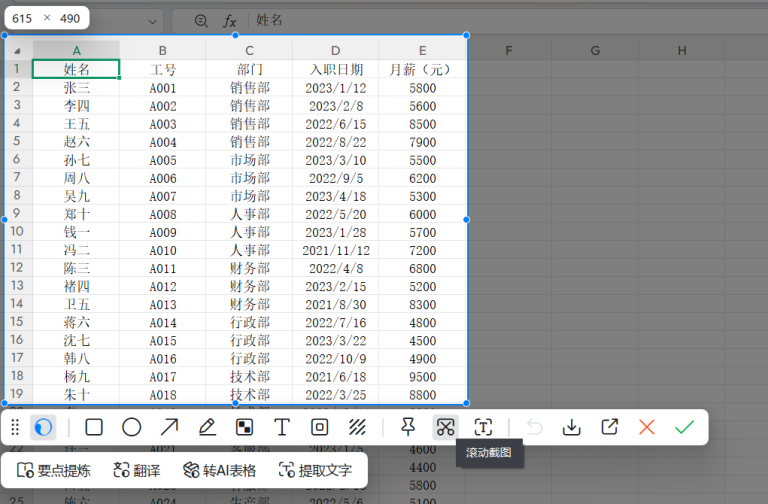Select column D header
Viewport: 768px width, 504px height.
click(x=336, y=50)
